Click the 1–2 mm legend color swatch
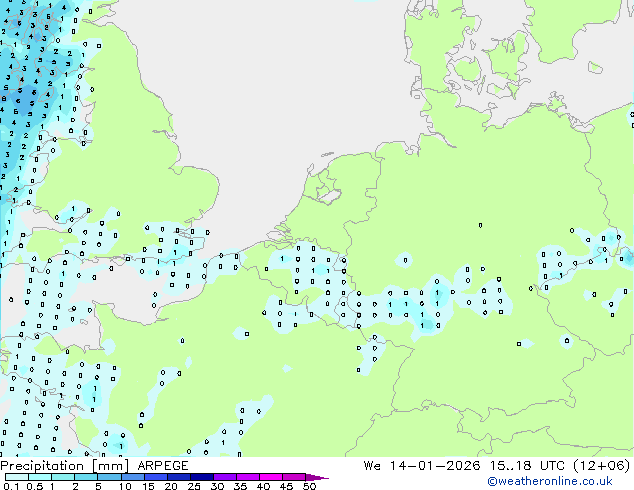This screenshot has width=634, height=490. [x=63, y=477]
